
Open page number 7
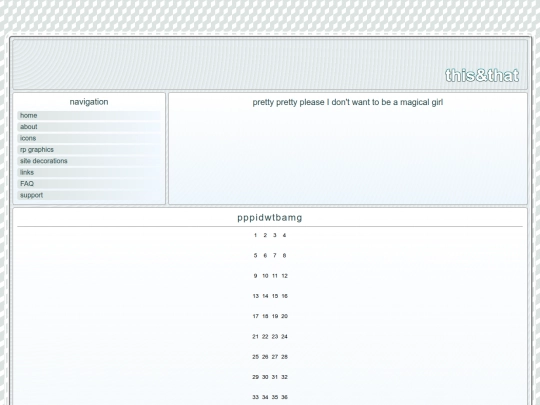274,256
